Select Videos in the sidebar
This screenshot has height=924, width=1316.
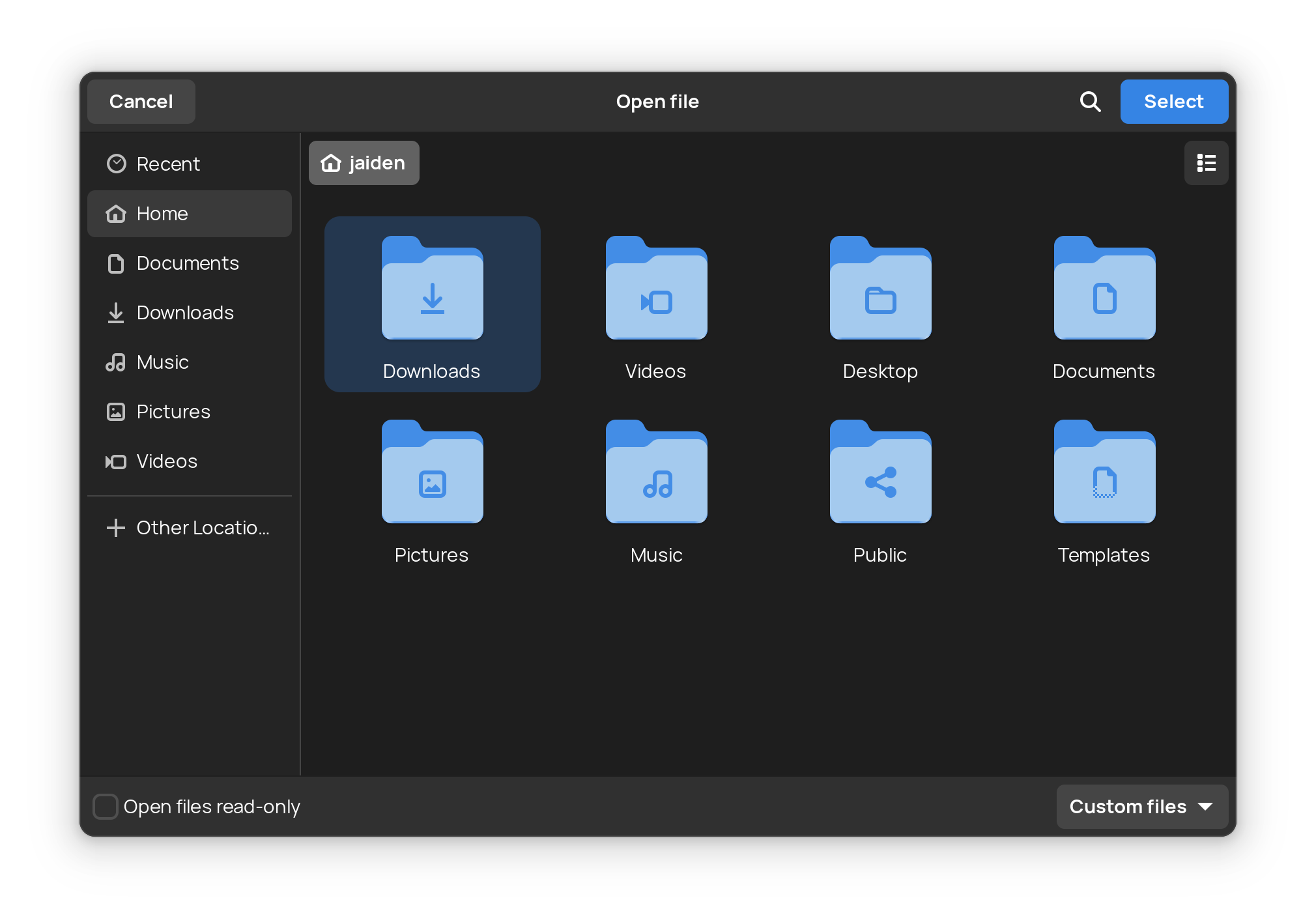click(190, 461)
